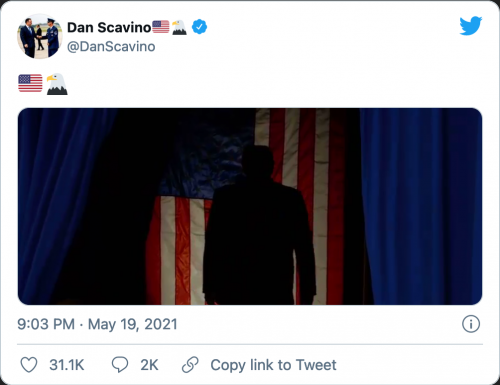Visit the @DanScavino handle link
Screen dimensions: 500x385
click(111, 47)
